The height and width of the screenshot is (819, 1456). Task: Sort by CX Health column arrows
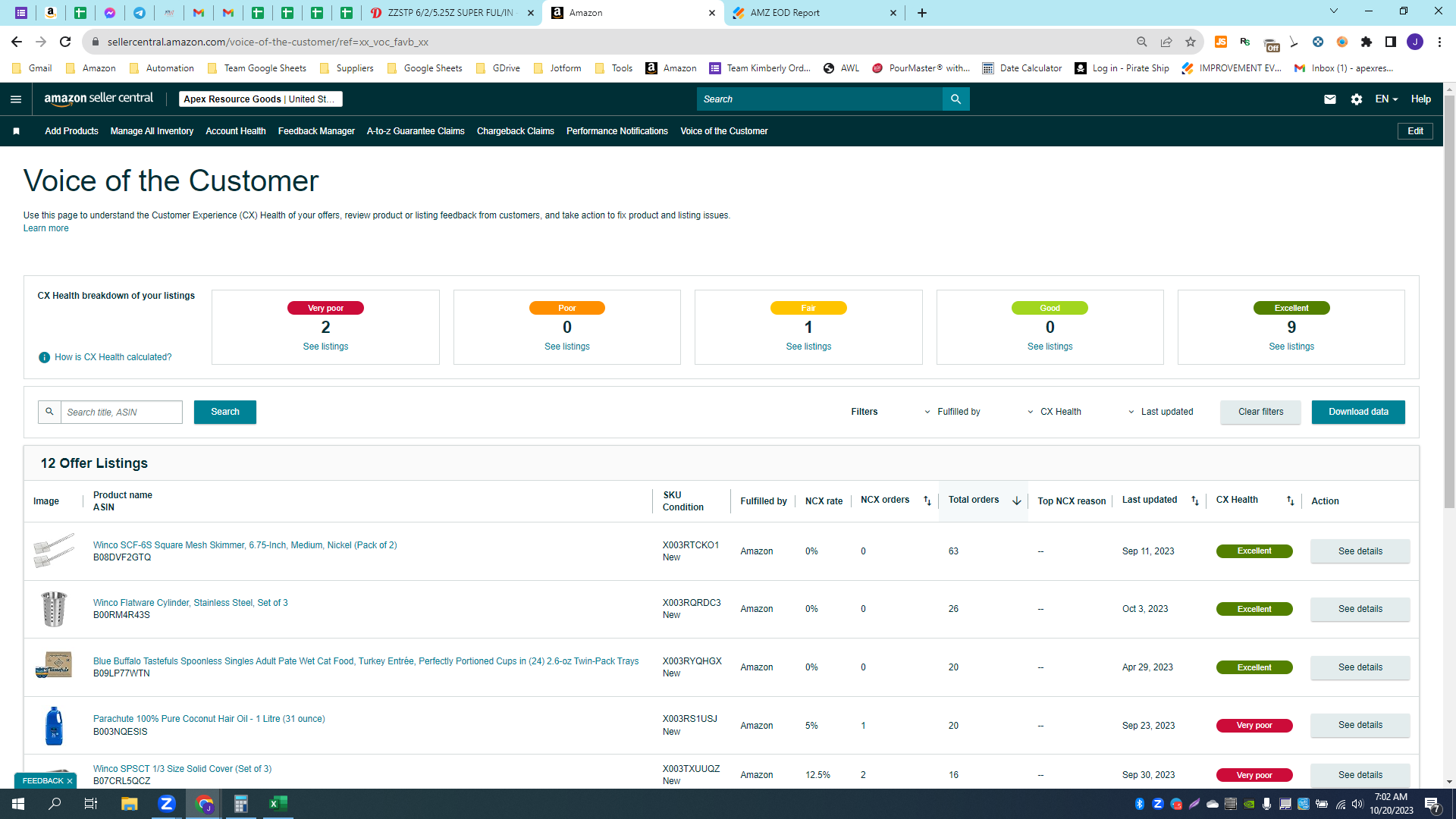(1291, 501)
